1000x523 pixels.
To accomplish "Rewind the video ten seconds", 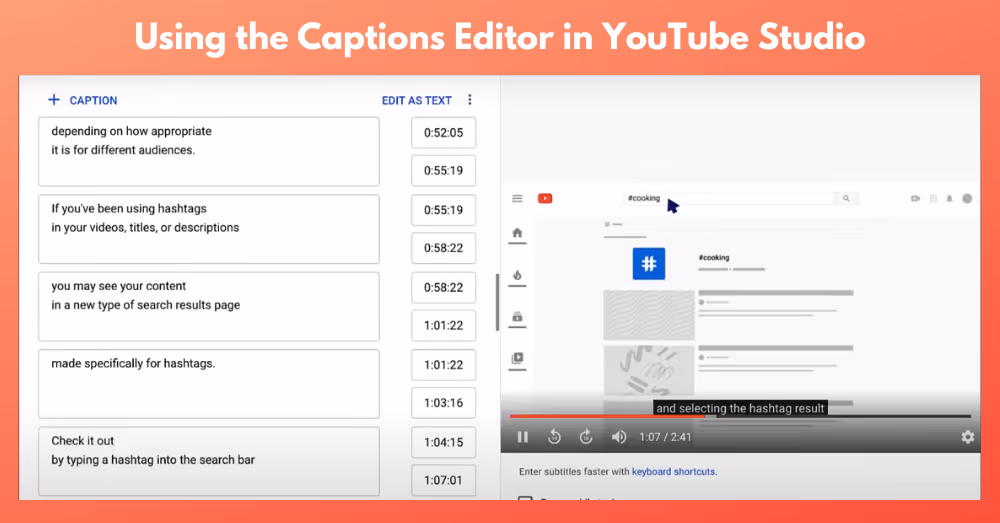I will 554,437.
